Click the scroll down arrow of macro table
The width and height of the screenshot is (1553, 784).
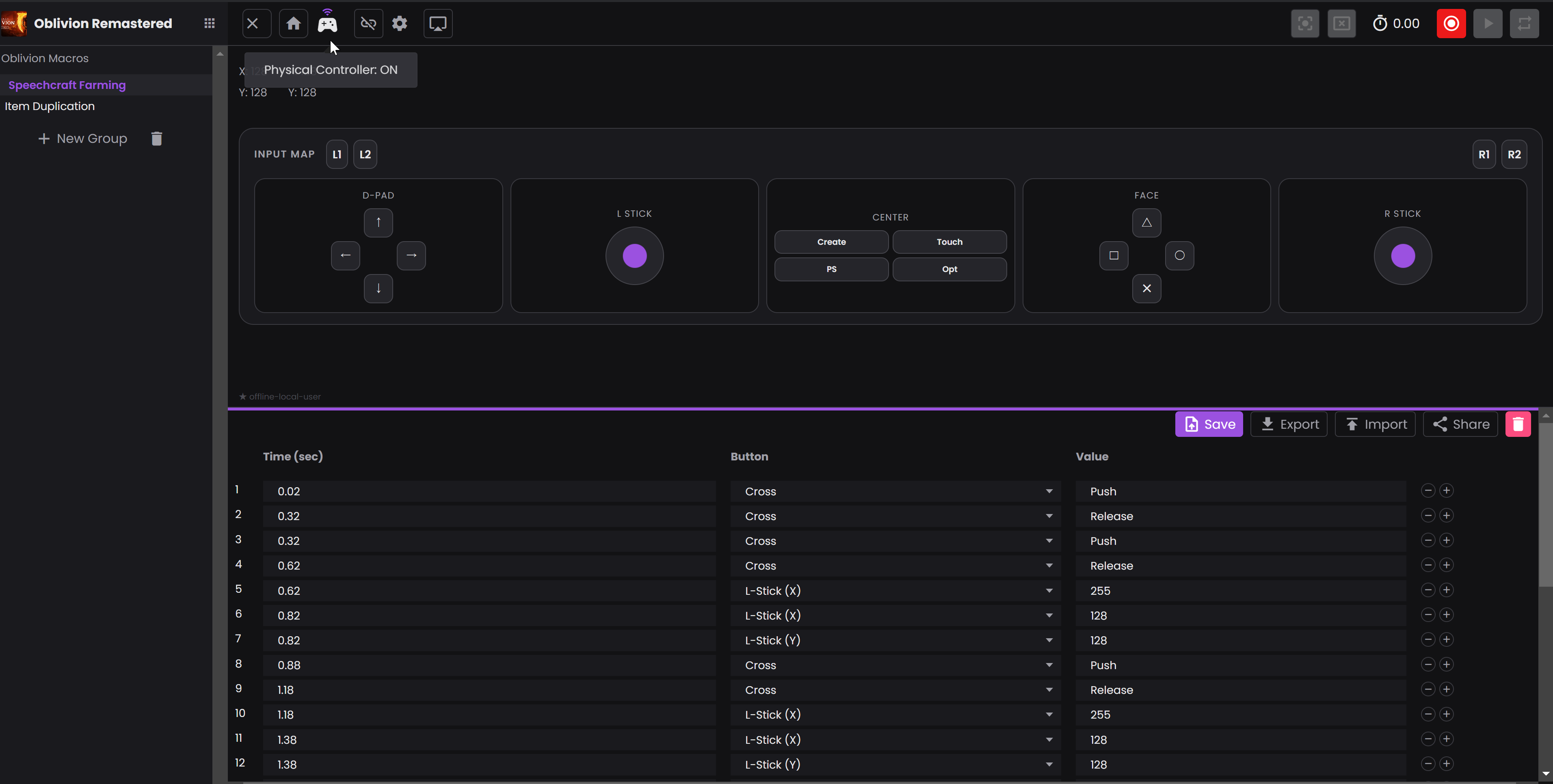1545,774
